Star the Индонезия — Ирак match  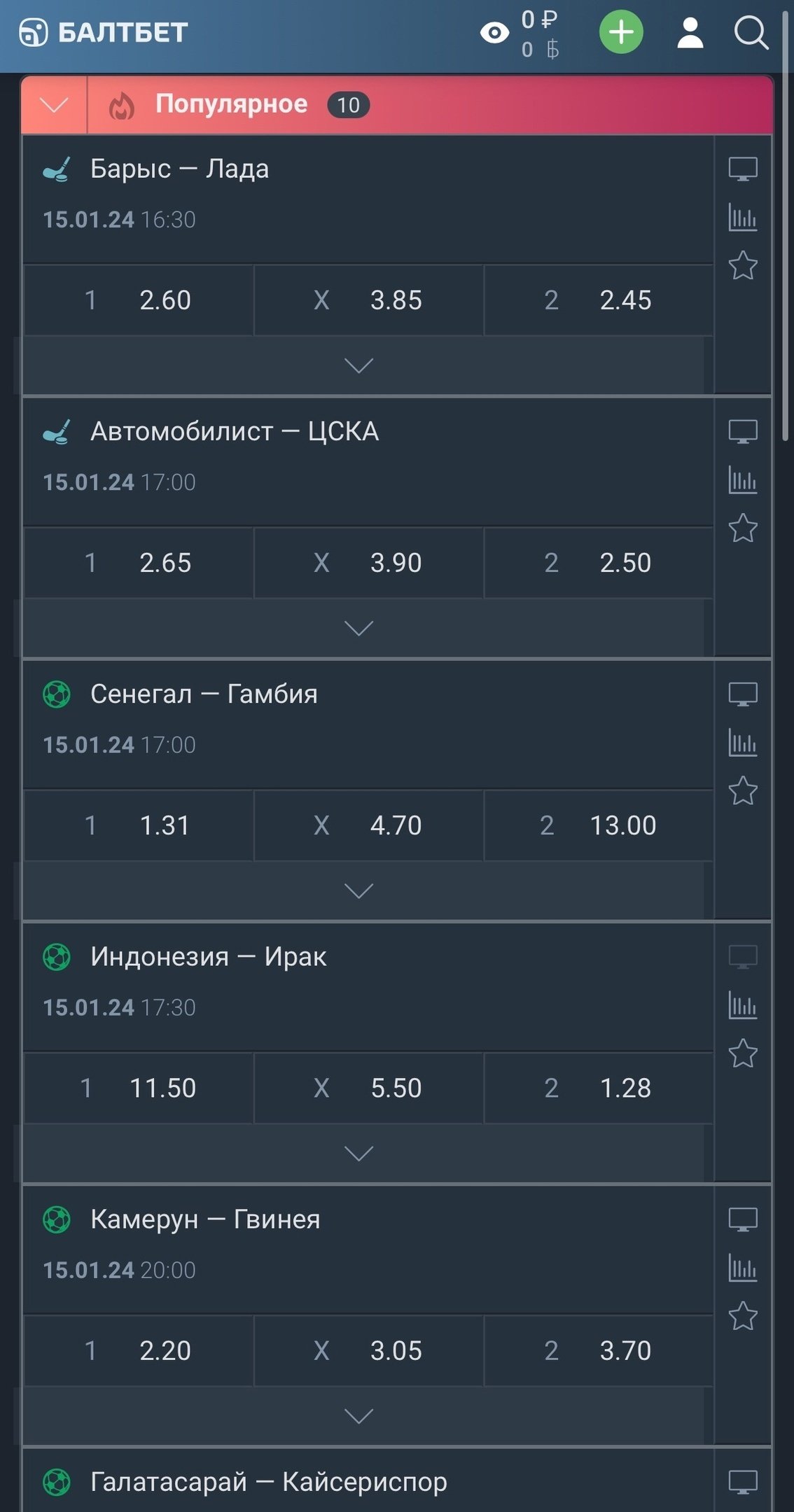(x=743, y=1053)
